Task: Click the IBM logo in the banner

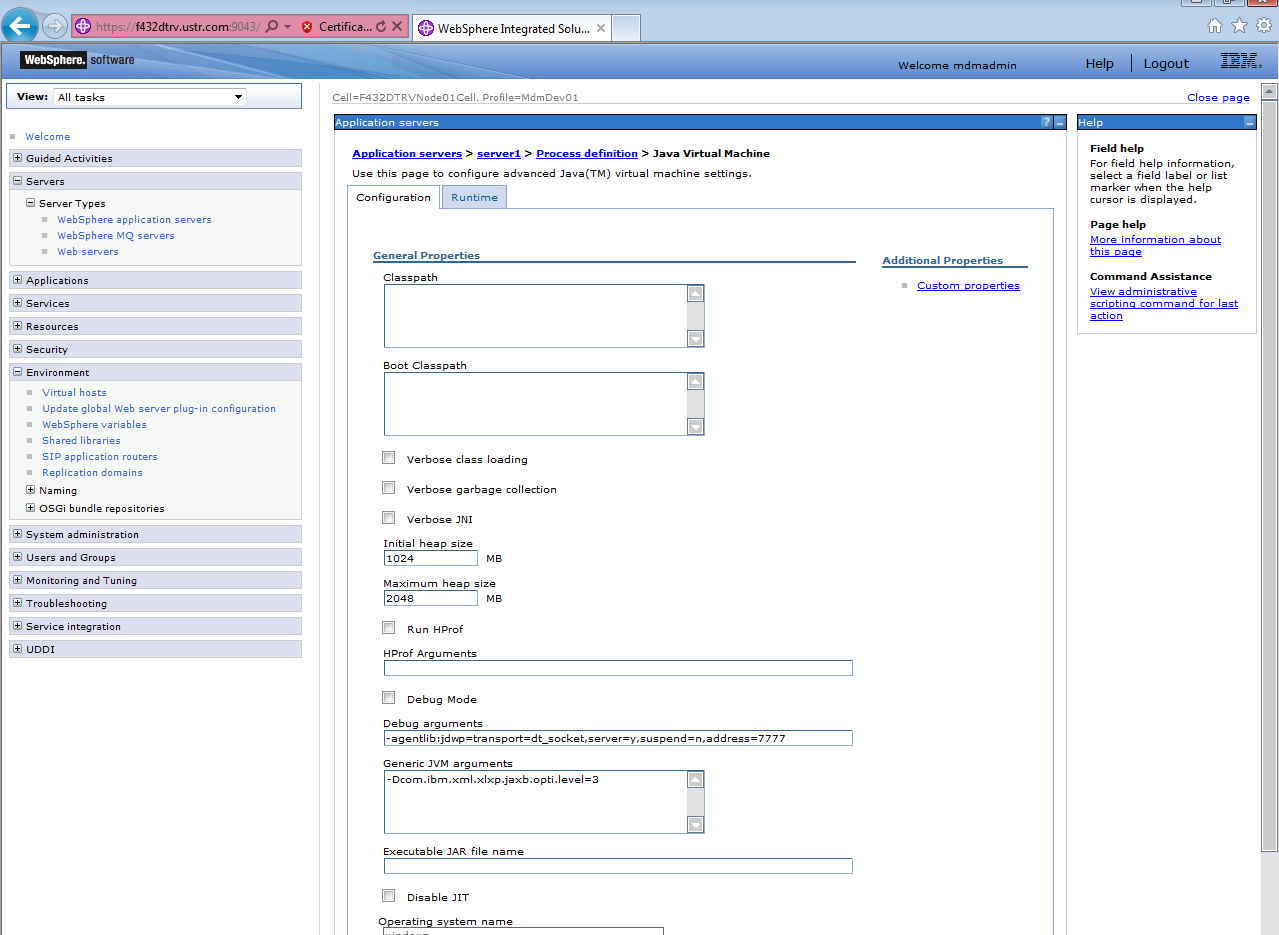Action: tap(1240, 62)
